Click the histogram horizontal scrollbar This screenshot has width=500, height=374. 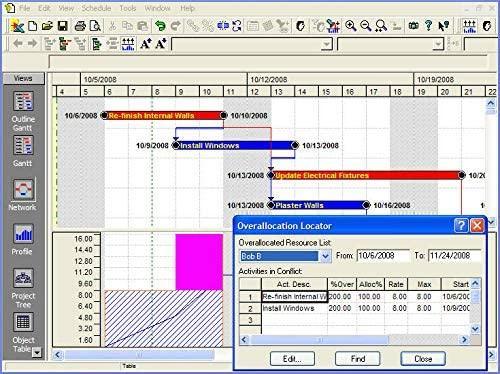[140, 355]
